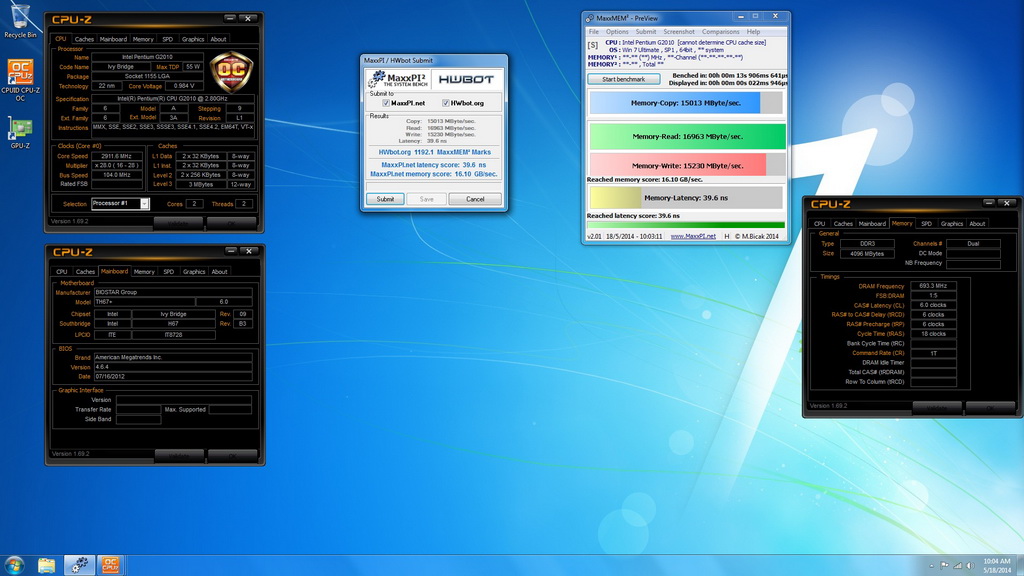Click the Memory-Write result bar
The width and height of the screenshot is (1024, 576).
pyautogui.click(x=687, y=165)
